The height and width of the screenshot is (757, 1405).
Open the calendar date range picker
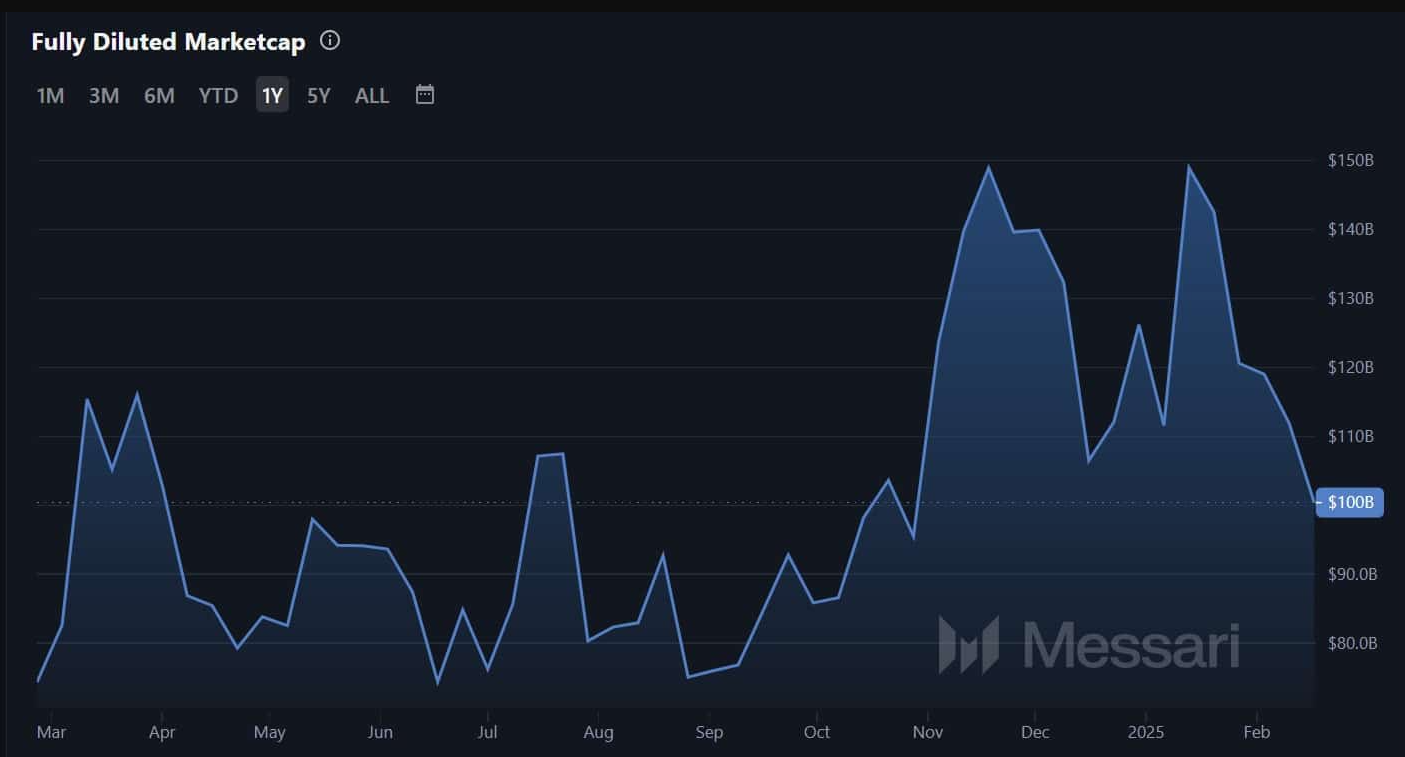coord(425,95)
